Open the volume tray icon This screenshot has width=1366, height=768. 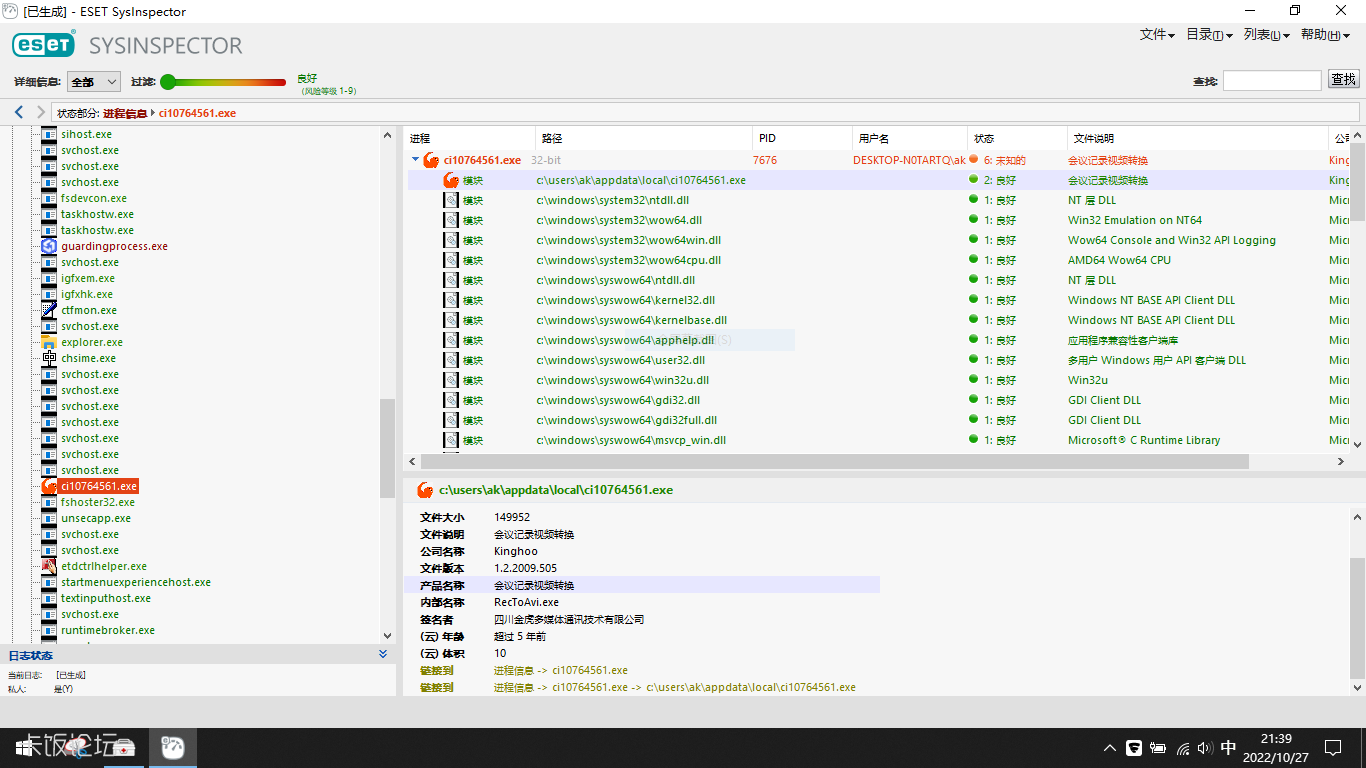pos(1205,748)
